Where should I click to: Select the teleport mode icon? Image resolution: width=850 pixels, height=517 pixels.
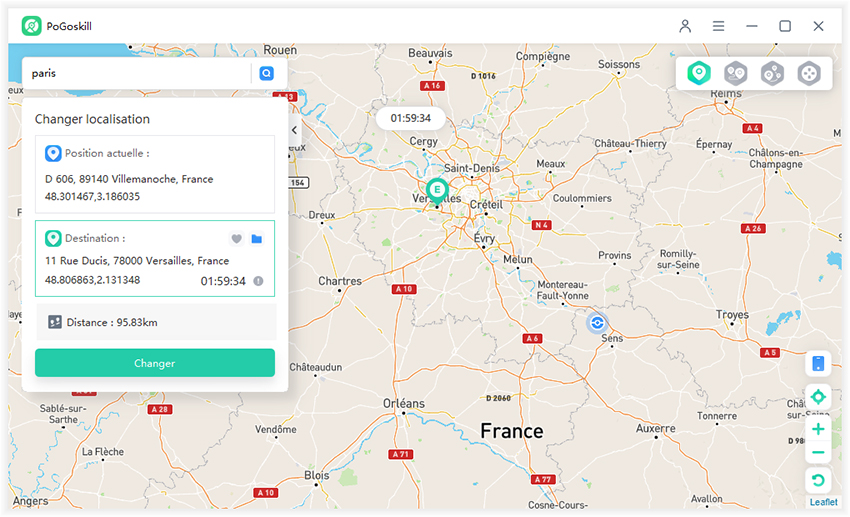pyautogui.click(x=699, y=73)
